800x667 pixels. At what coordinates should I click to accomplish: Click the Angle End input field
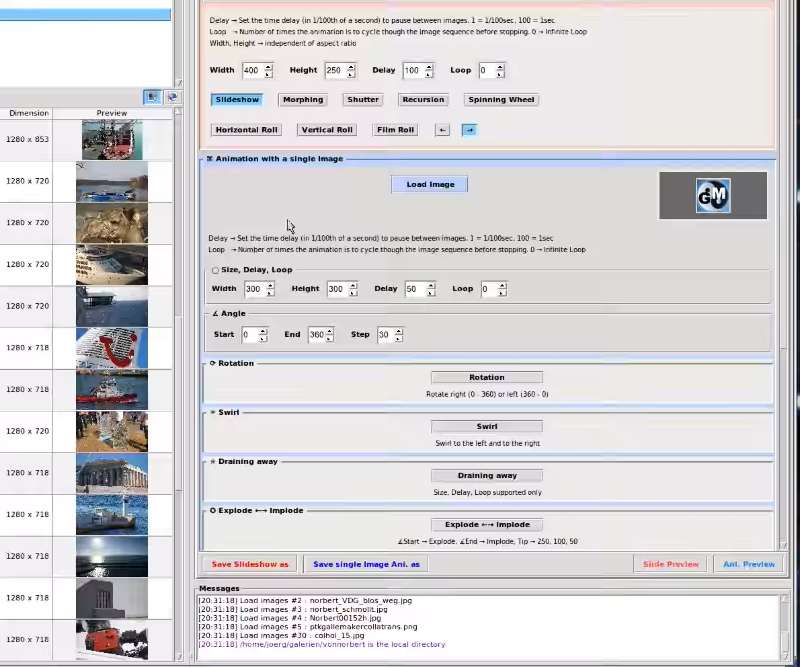316,335
